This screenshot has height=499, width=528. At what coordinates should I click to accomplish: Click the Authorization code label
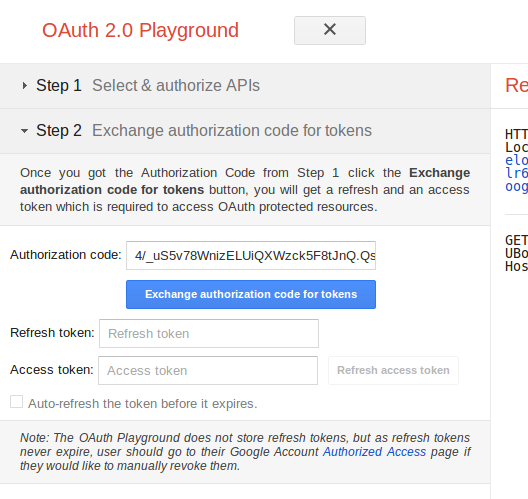(66, 255)
